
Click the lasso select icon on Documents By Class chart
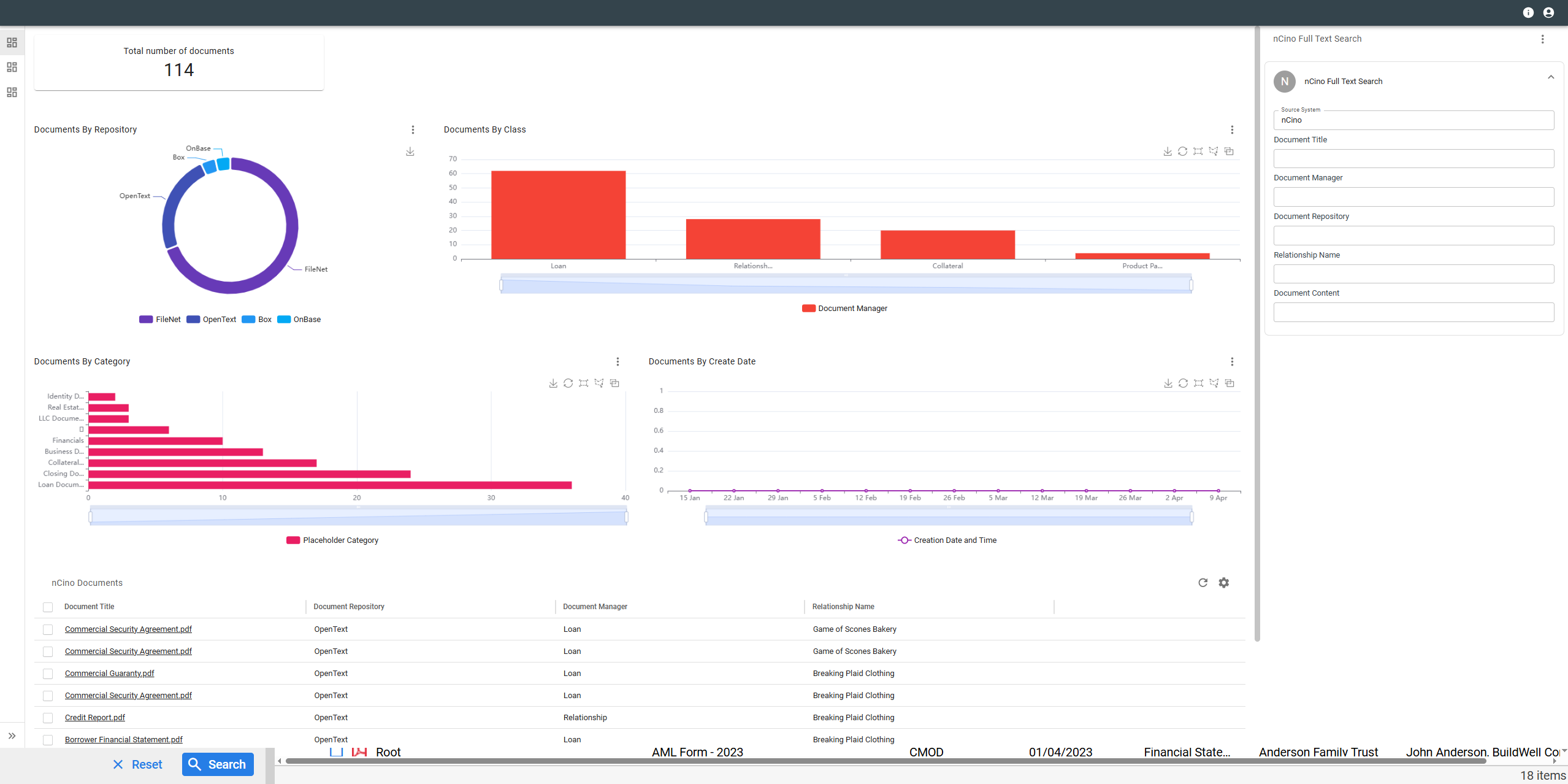(x=1214, y=151)
